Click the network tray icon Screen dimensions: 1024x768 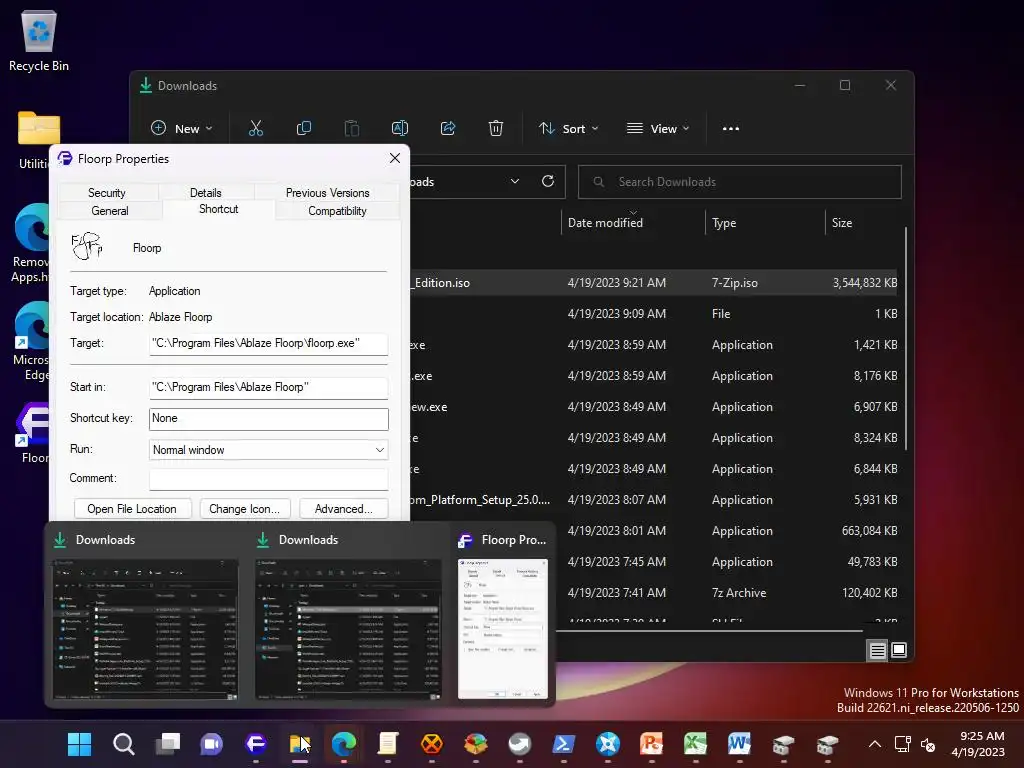click(903, 744)
